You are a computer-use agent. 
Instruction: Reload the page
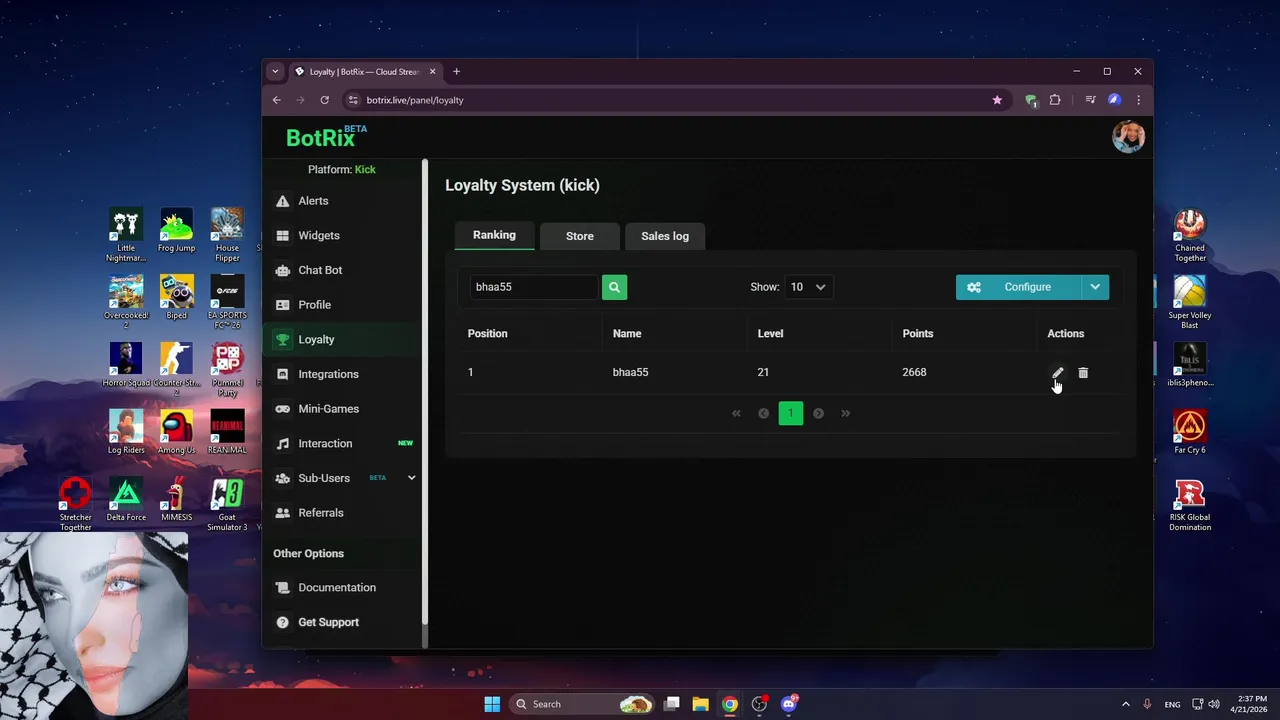pos(324,100)
